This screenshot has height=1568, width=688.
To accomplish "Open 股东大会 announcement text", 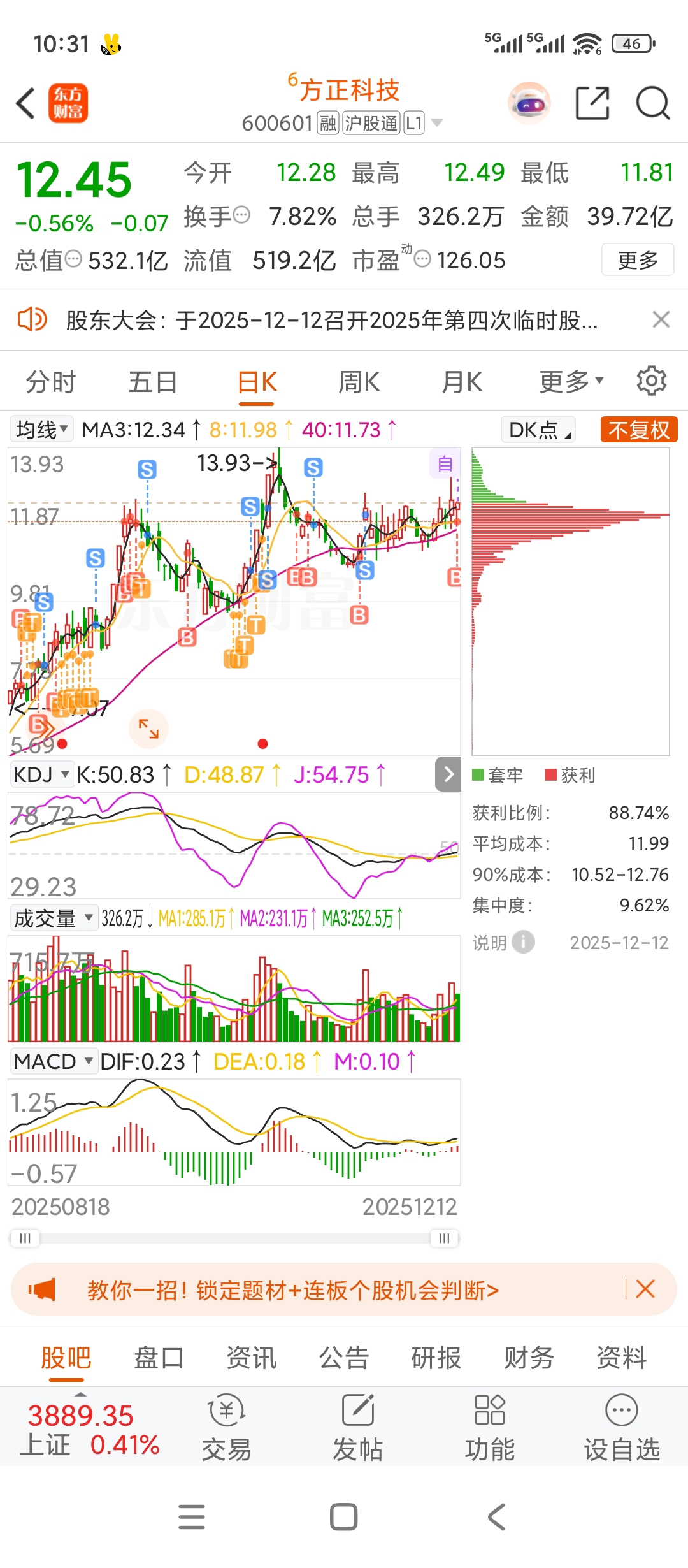I will 332,320.
